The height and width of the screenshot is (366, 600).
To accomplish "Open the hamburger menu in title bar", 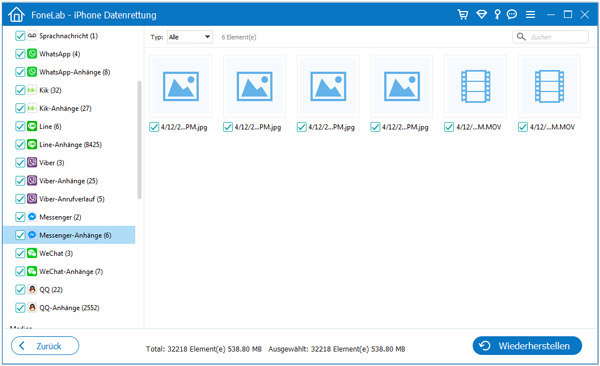I will pyautogui.click(x=530, y=15).
